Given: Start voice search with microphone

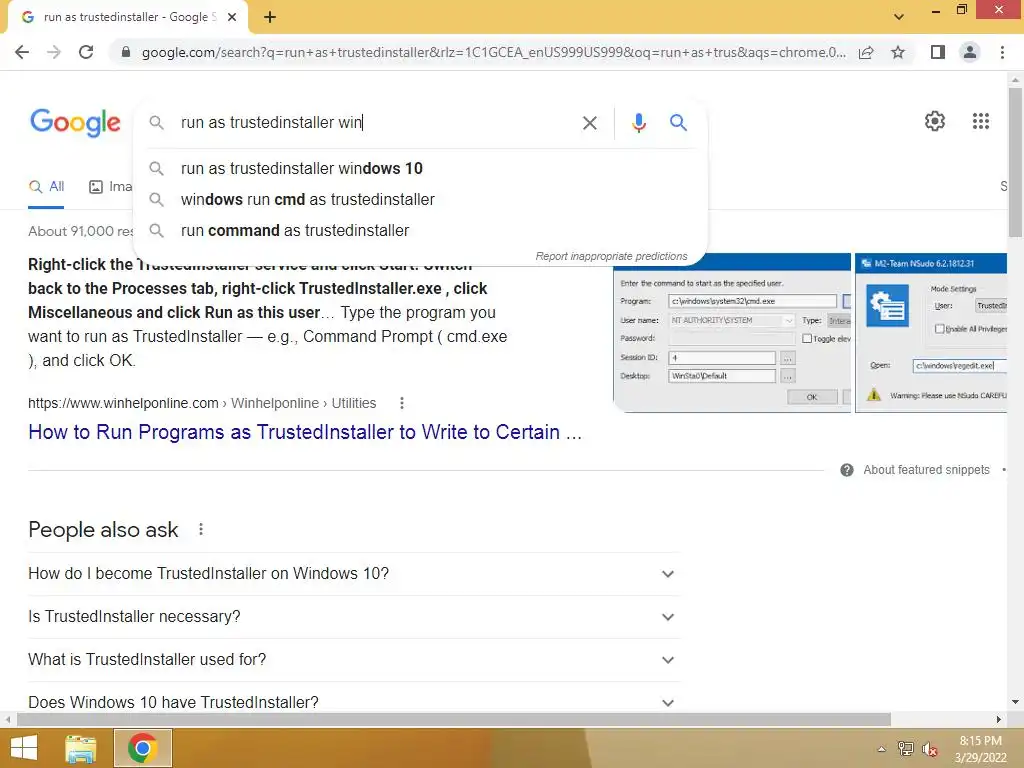Looking at the screenshot, I should point(639,123).
